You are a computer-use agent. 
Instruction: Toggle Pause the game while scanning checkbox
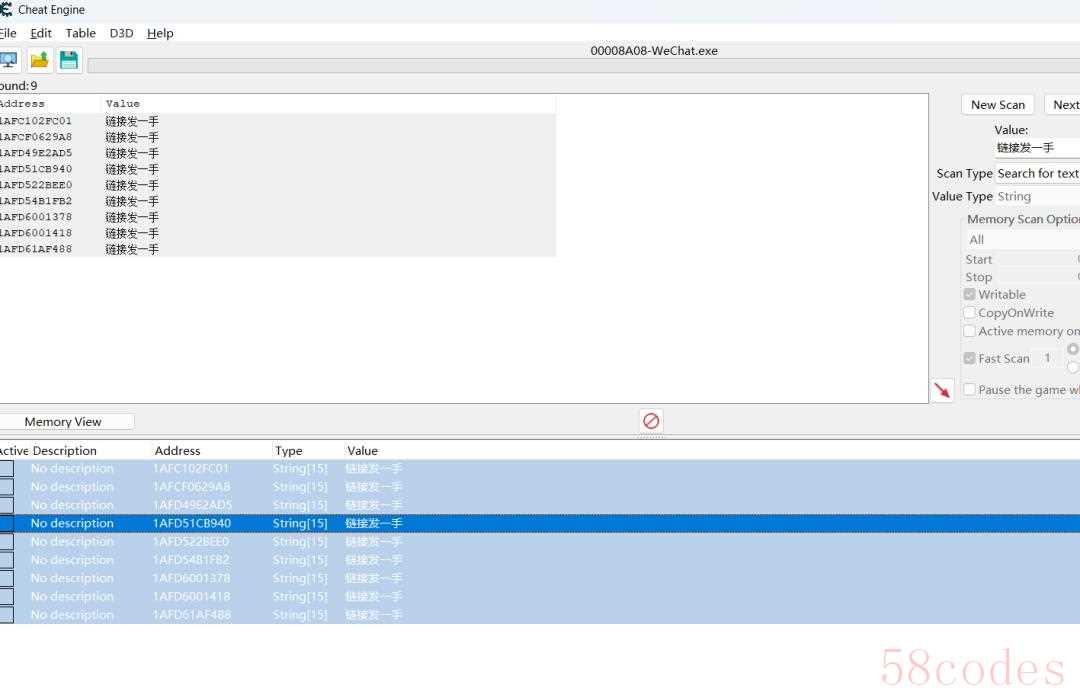[970, 390]
